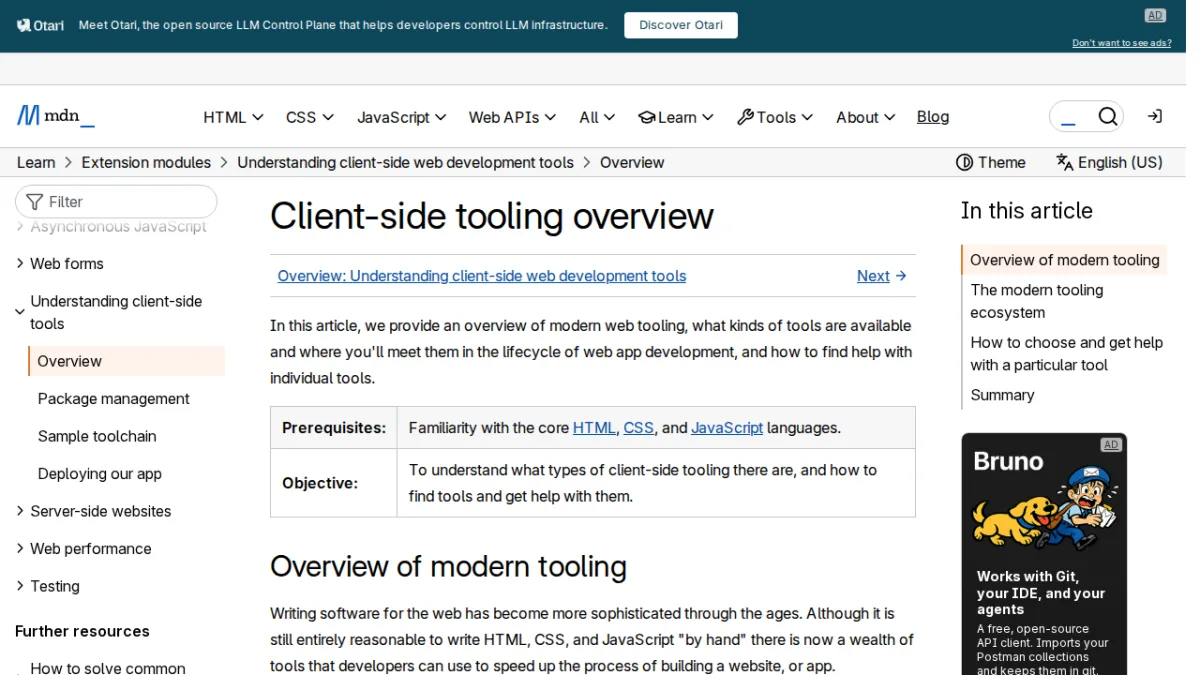1200x675 pixels.
Task: Go to the MDN home logo
Action: tap(56, 116)
